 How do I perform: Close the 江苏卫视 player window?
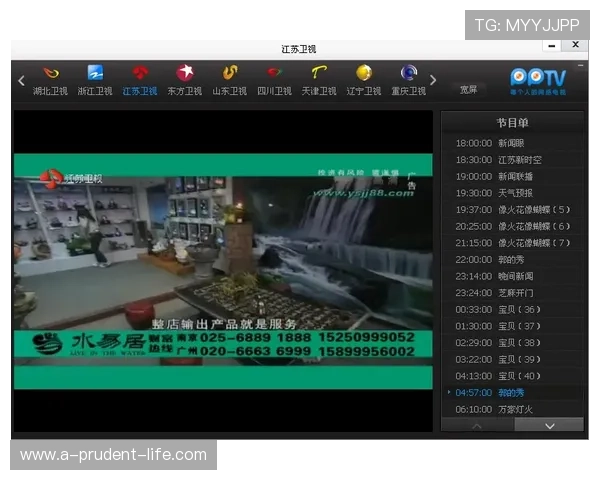[x=575, y=45]
